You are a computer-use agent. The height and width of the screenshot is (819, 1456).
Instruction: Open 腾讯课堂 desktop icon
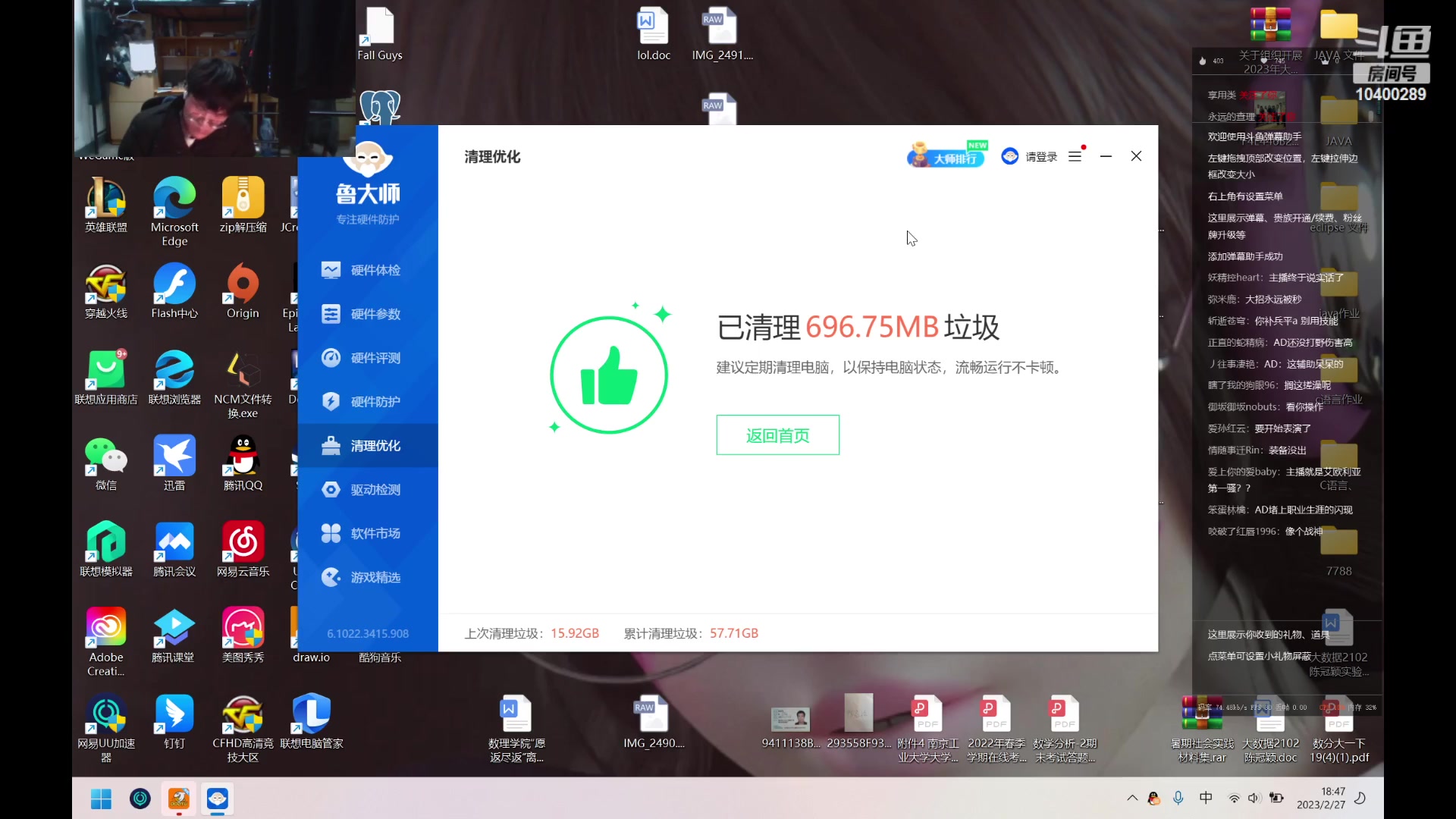tap(174, 635)
